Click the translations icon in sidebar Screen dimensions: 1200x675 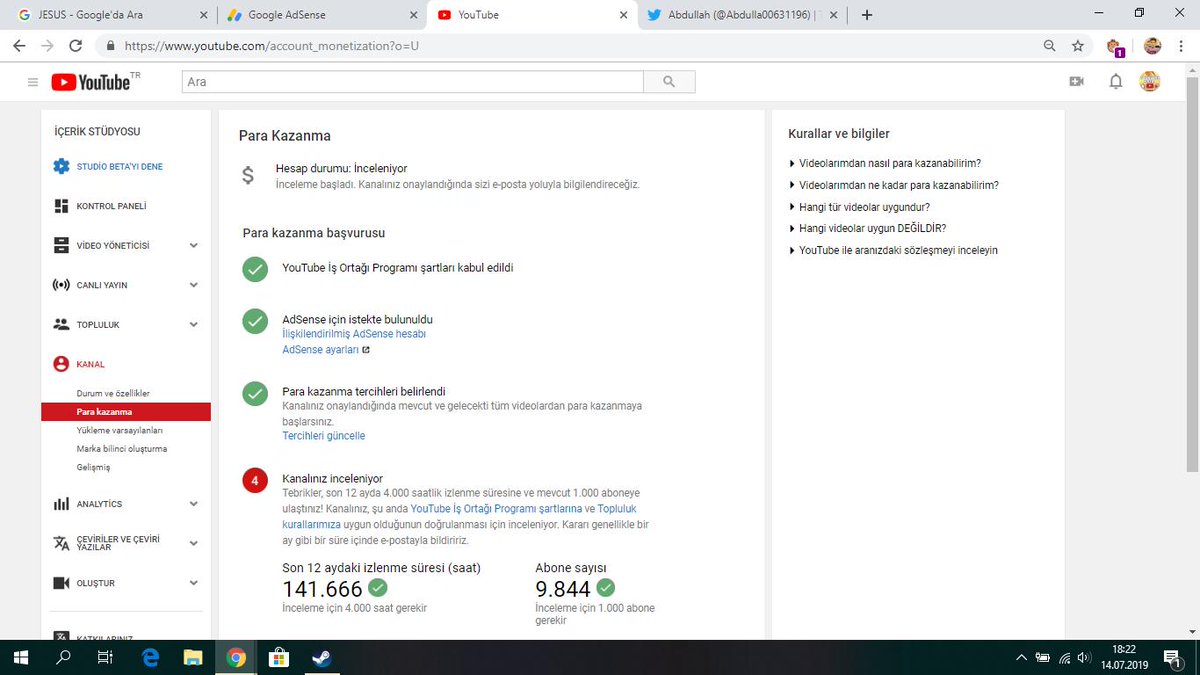click(x=61, y=543)
